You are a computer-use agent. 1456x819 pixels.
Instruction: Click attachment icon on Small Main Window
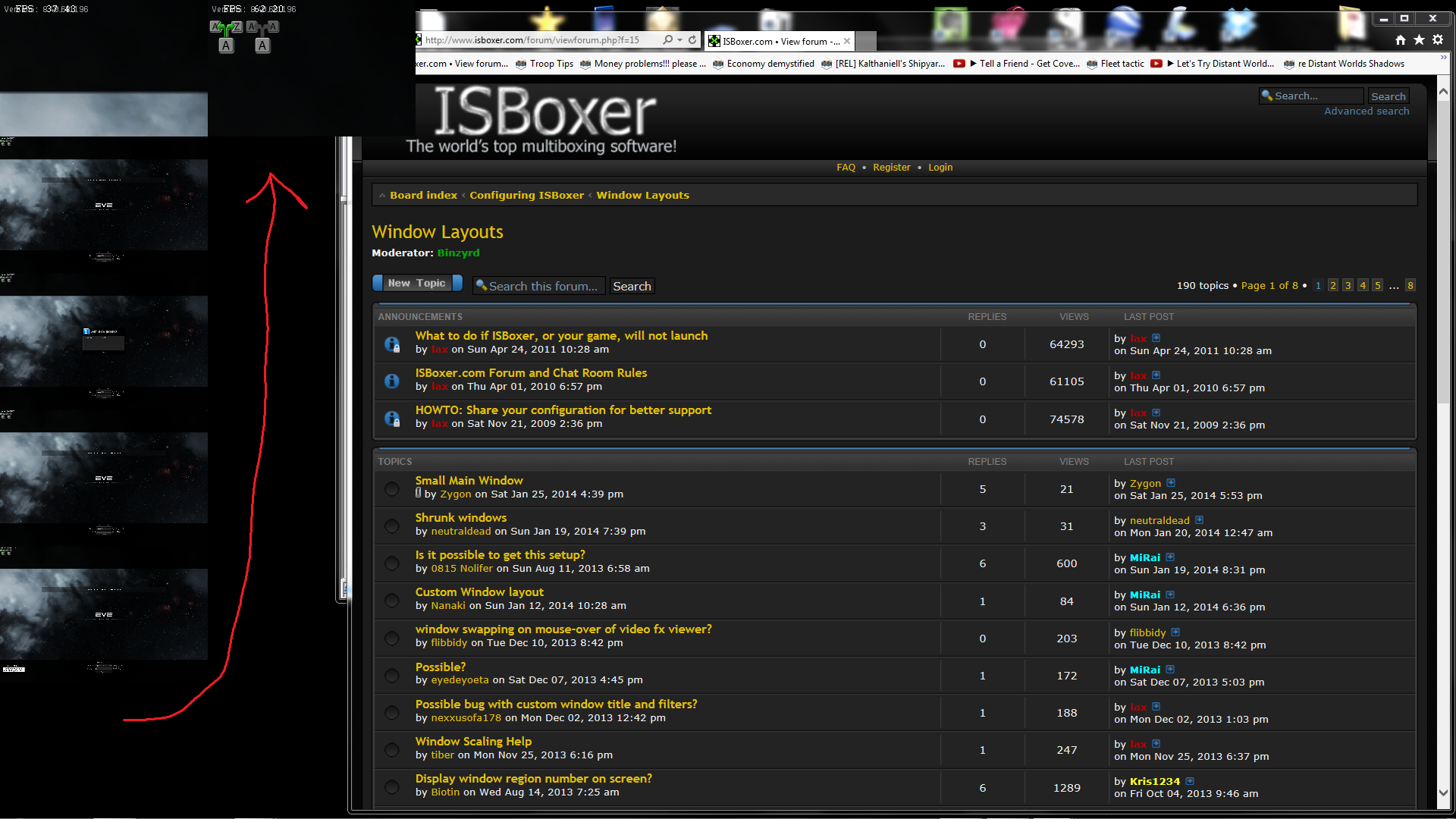pyautogui.click(x=418, y=493)
